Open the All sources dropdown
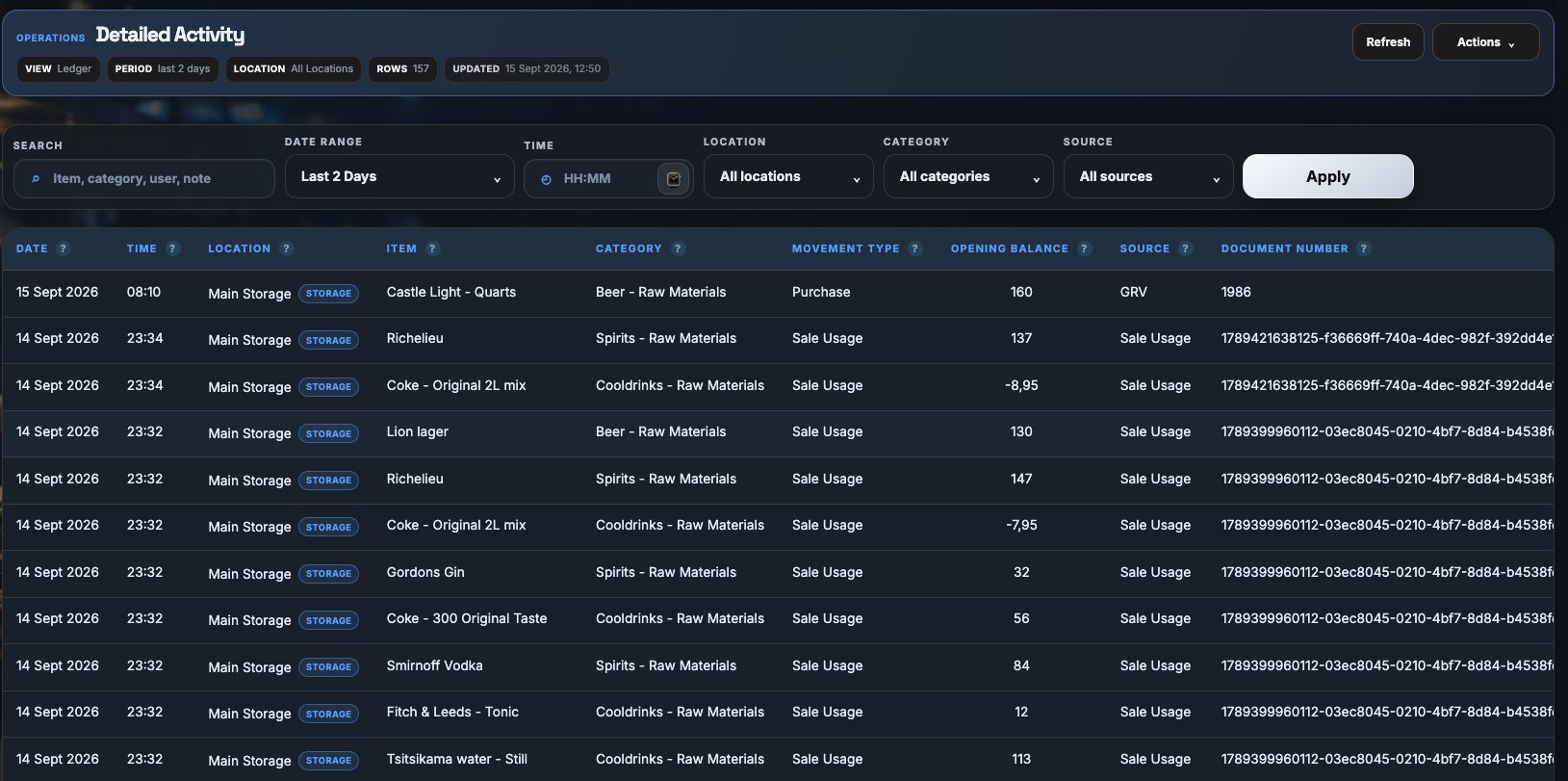The height and width of the screenshot is (781, 1568). click(x=1148, y=177)
